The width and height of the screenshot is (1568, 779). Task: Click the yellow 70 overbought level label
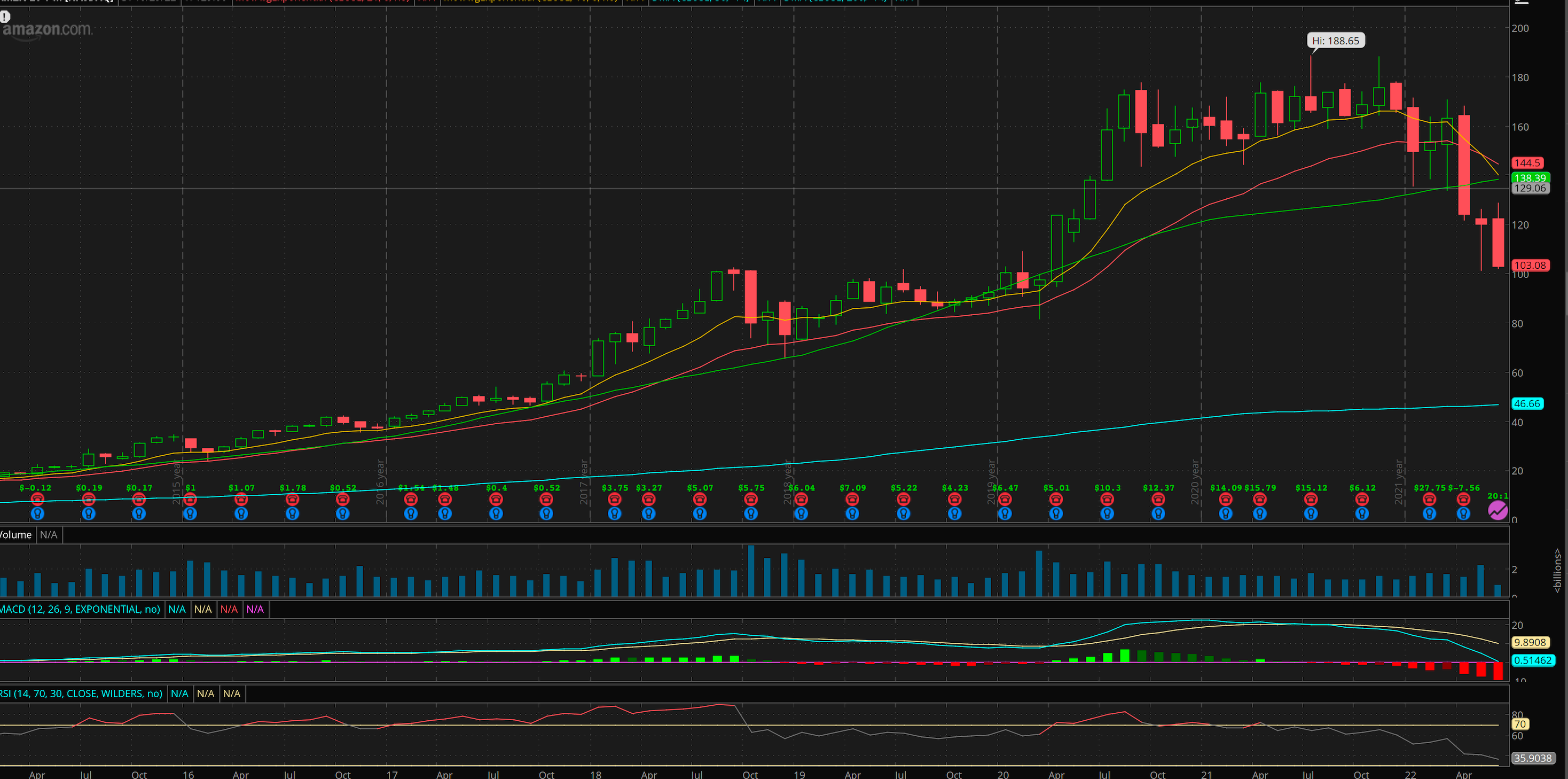(x=1520, y=724)
